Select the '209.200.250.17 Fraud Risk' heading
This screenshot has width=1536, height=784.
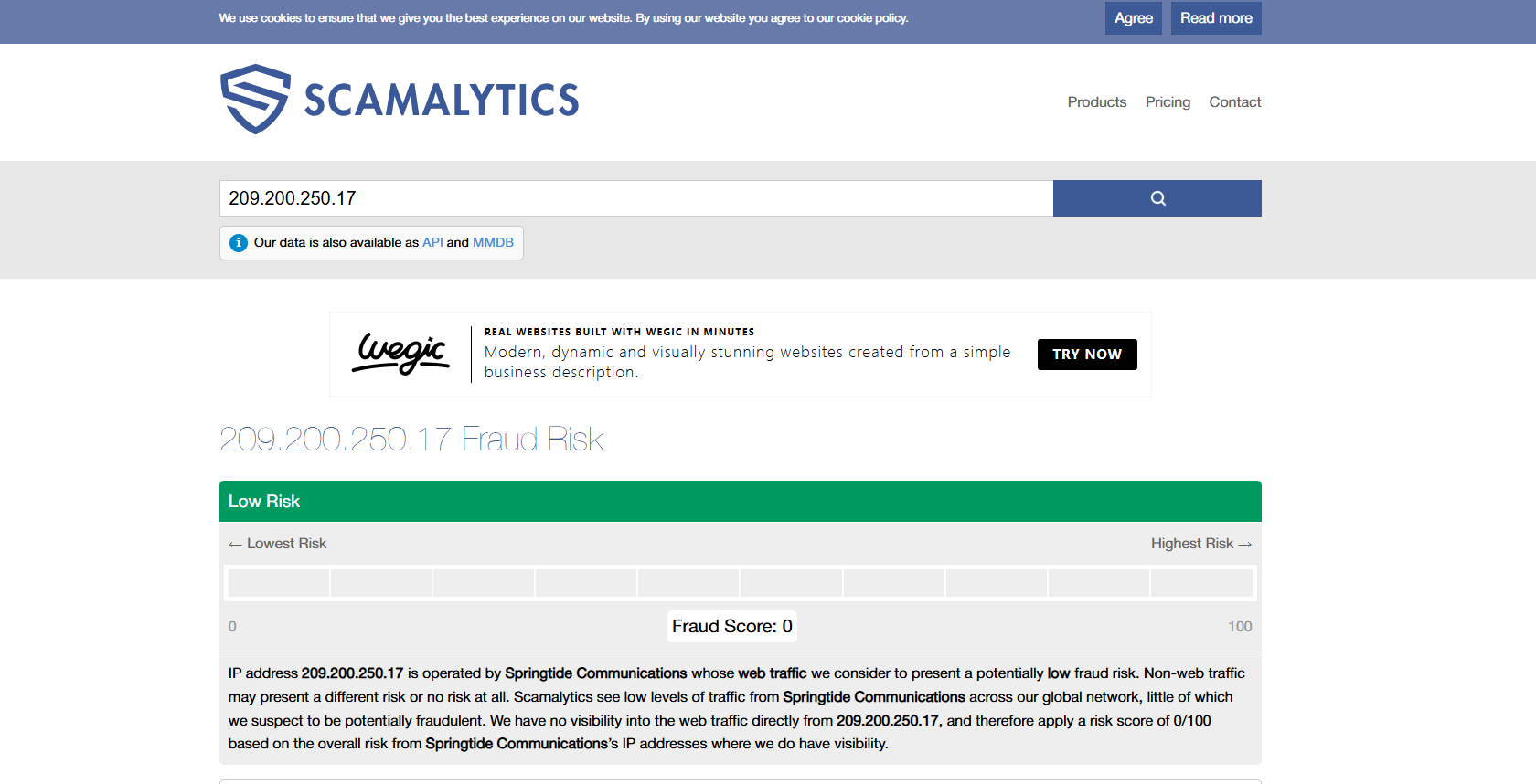point(411,440)
